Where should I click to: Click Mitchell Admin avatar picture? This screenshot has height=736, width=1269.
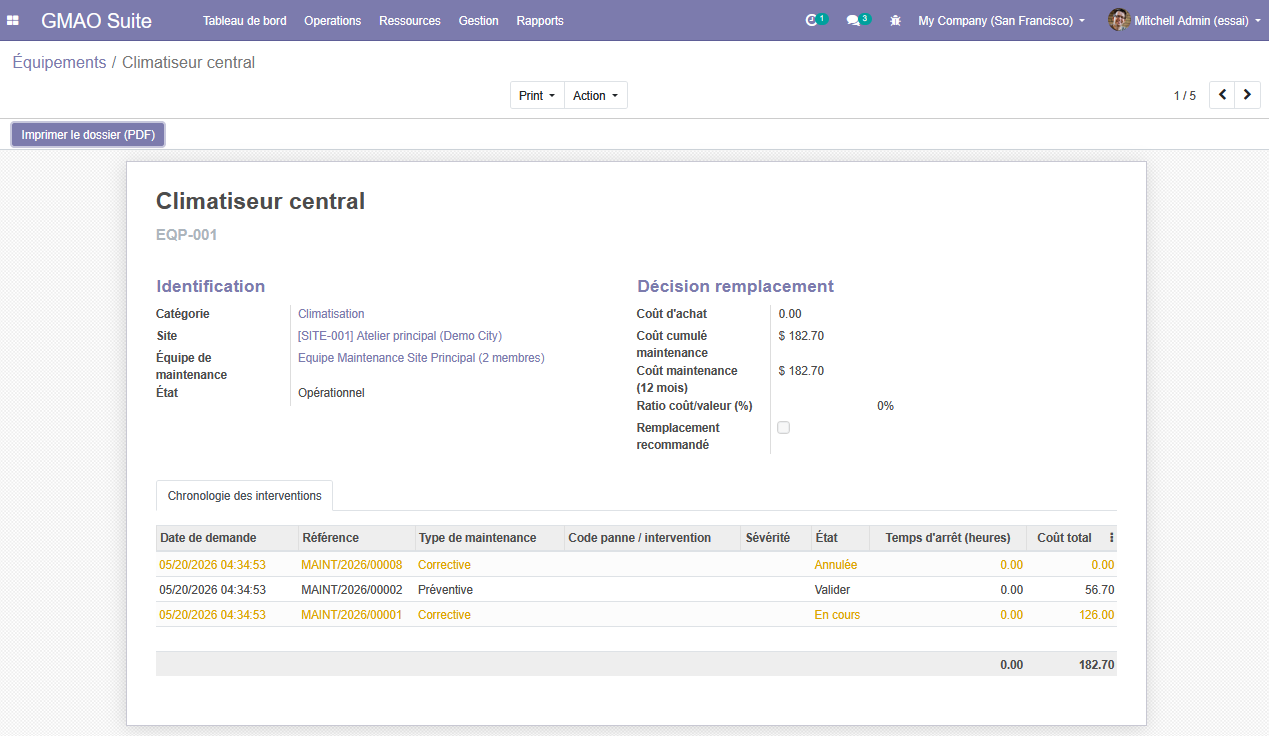pos(1119,20)
